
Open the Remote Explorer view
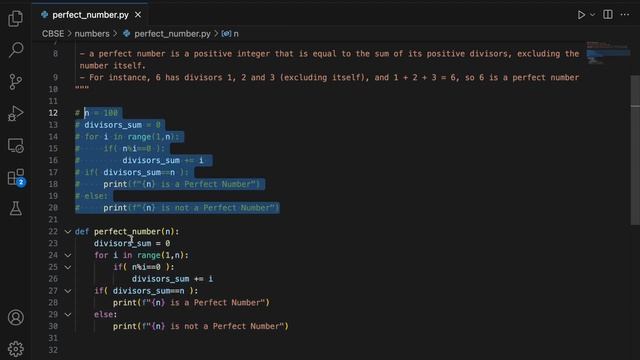tap(16, 145)
